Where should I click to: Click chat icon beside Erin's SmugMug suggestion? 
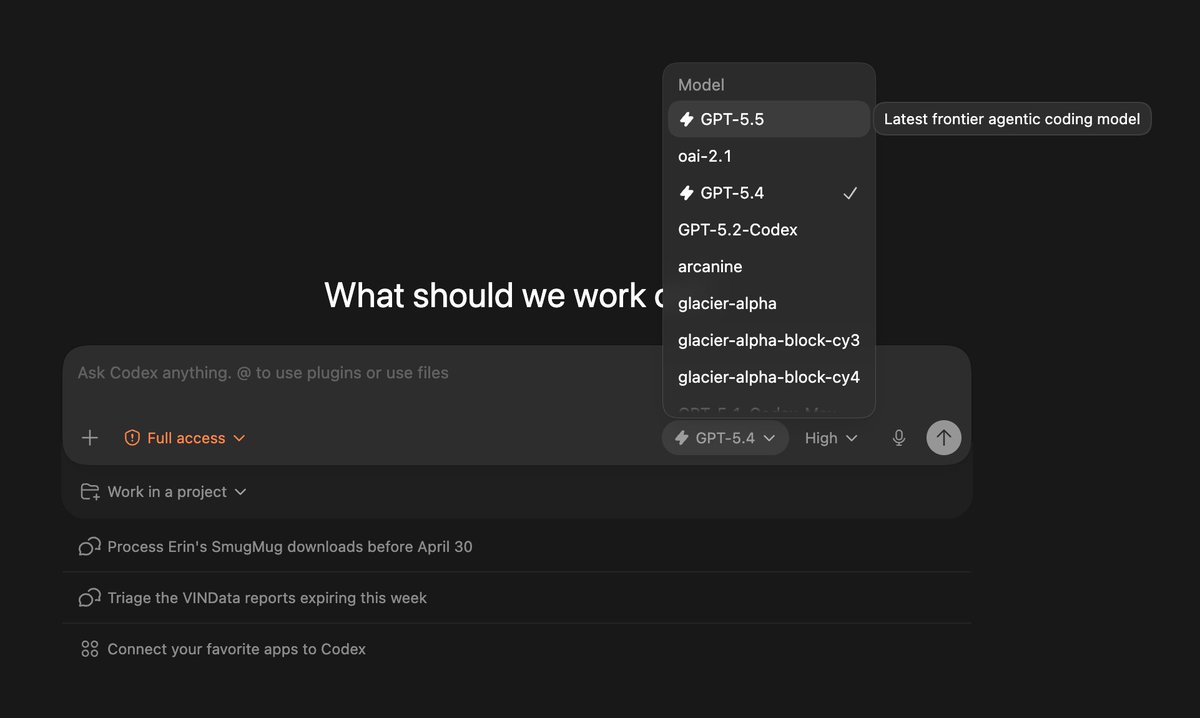(x=90, y=547)
